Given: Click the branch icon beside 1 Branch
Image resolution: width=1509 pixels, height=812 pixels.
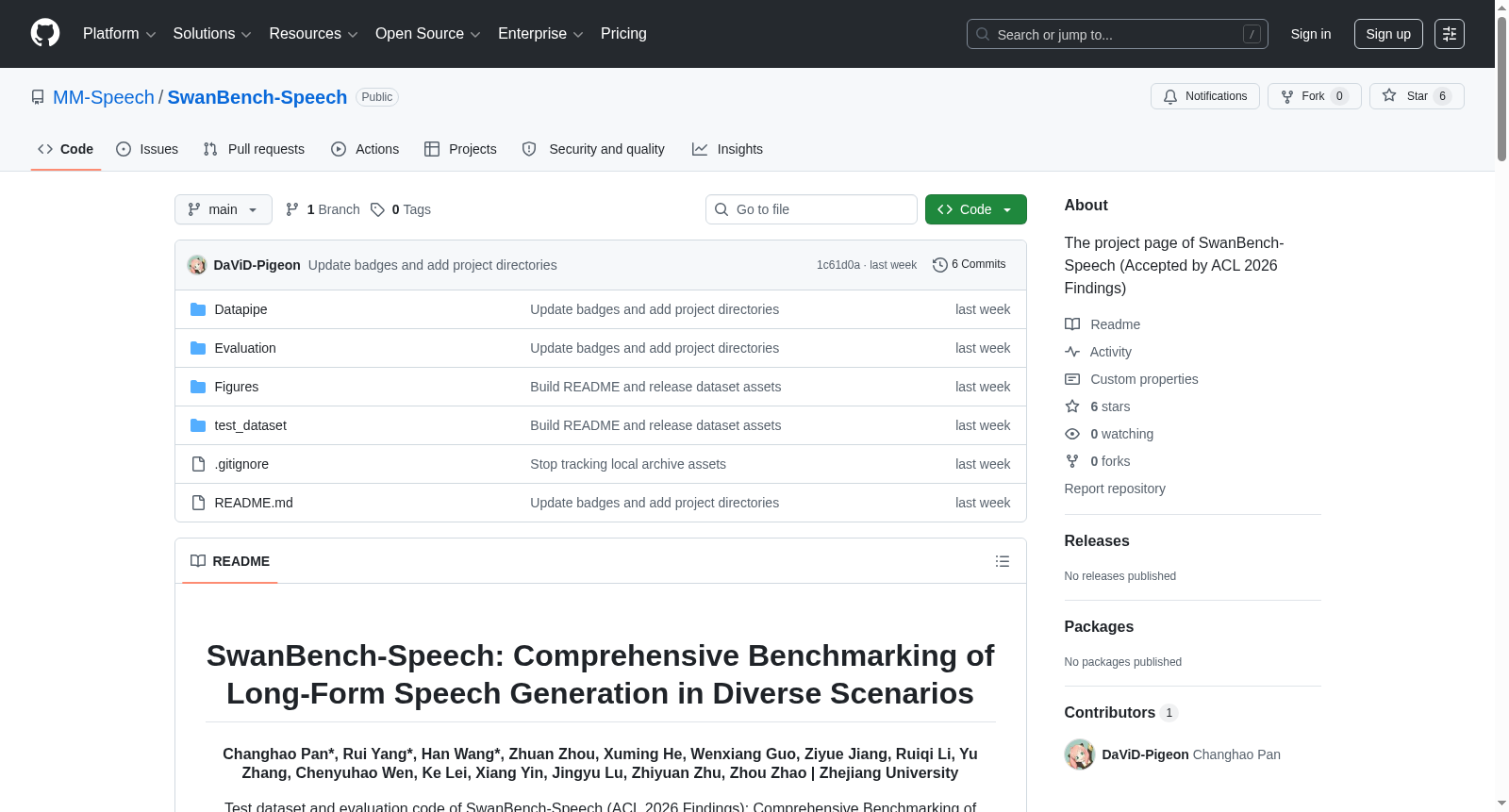Looking at the screenshot, I should click(x=292, y=209).
